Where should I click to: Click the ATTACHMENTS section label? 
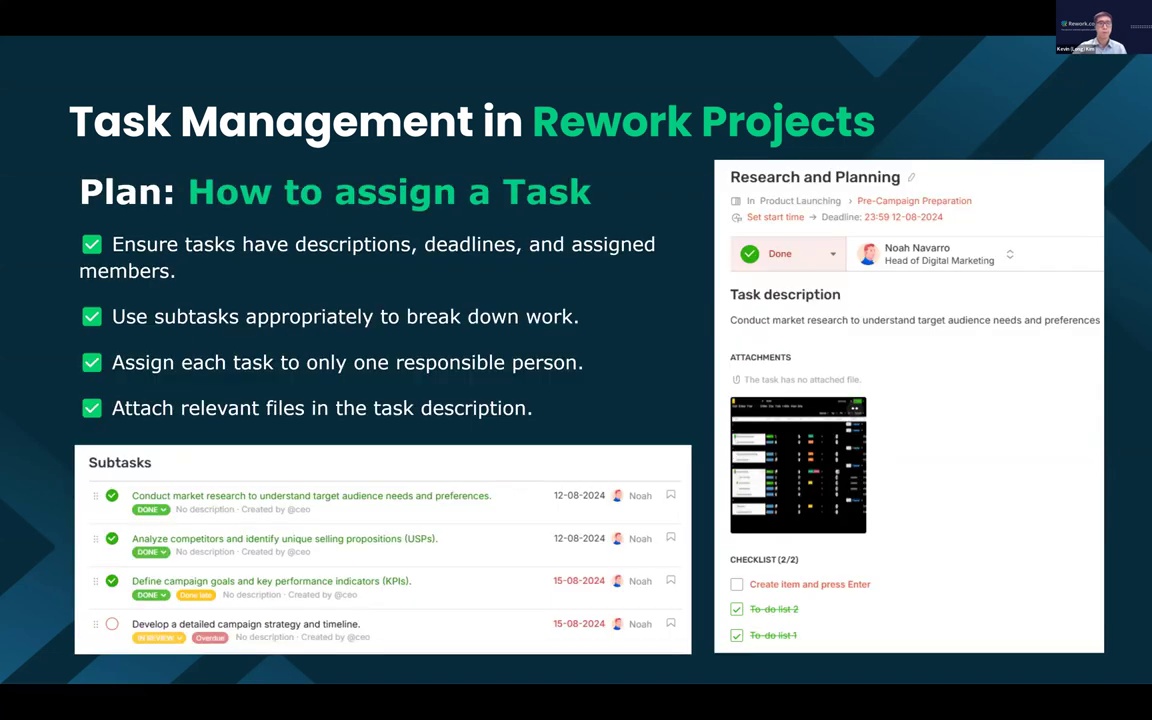click(x=760, y=358)
